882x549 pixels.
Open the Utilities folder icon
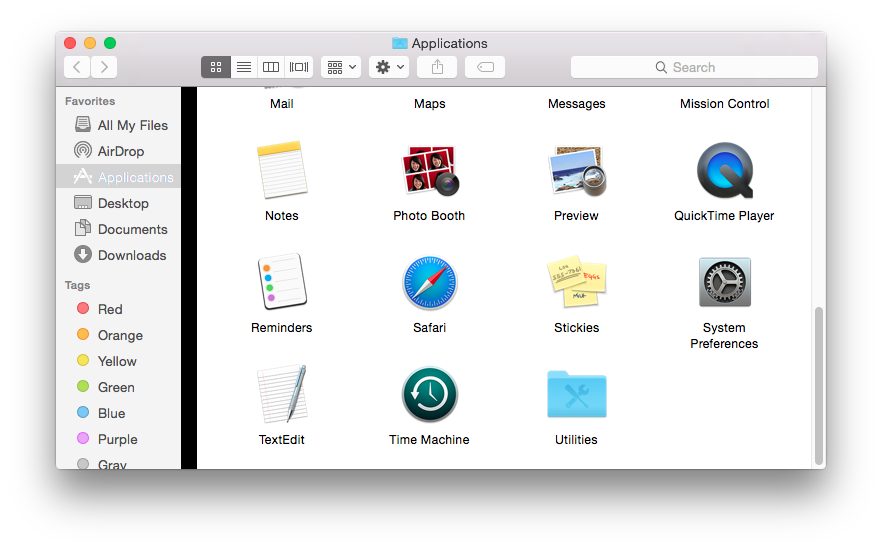click(577, 394)
